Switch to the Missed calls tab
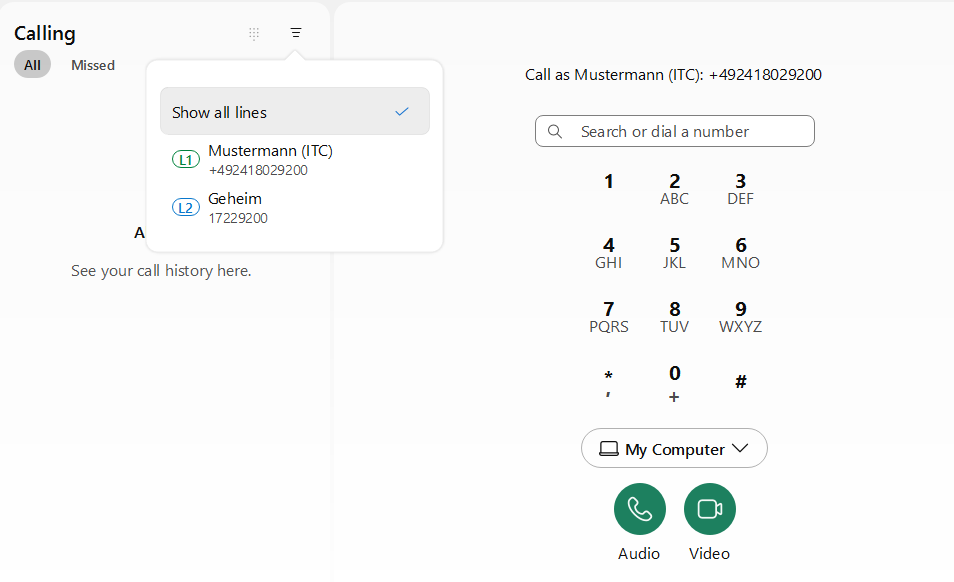Viewport: 954px width, 582px height. (93, 65)
